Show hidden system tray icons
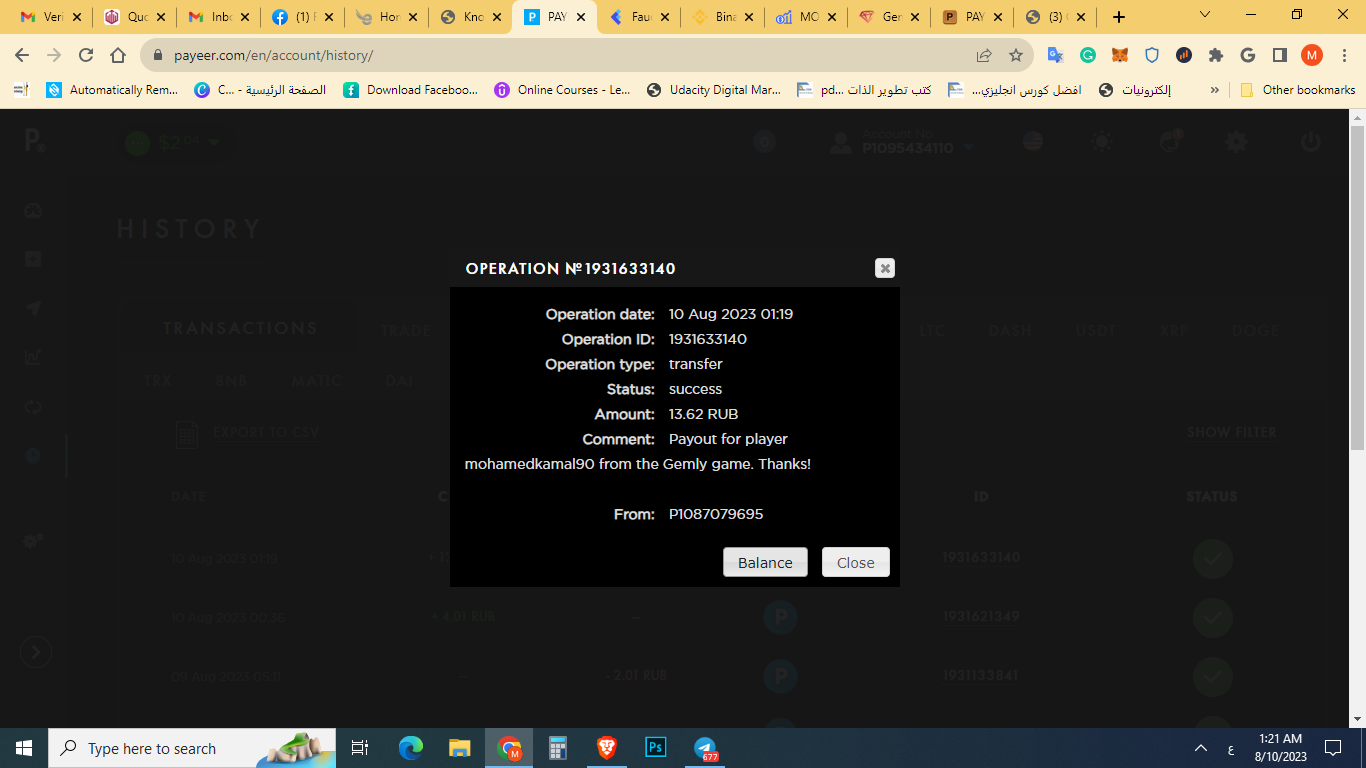 (x=1201, y=748)
